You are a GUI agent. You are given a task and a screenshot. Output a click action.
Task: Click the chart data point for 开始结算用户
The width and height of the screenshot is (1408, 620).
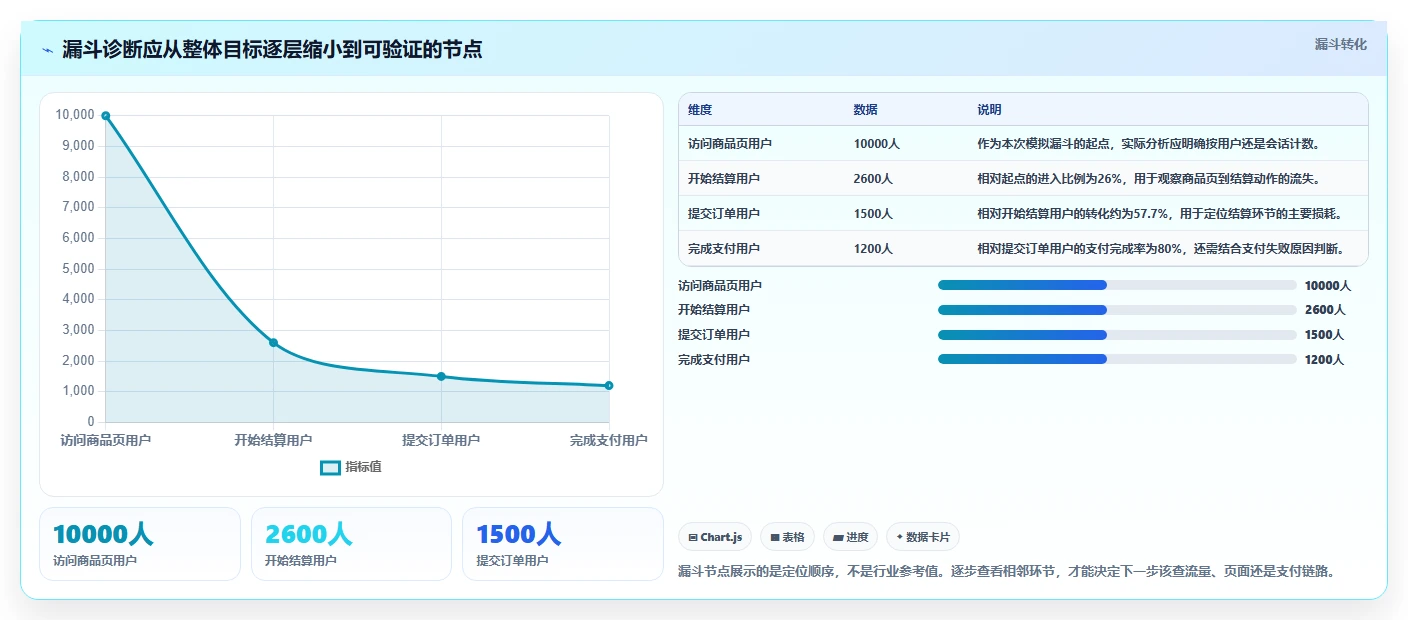pyautogui.click(x=273, y=343)
